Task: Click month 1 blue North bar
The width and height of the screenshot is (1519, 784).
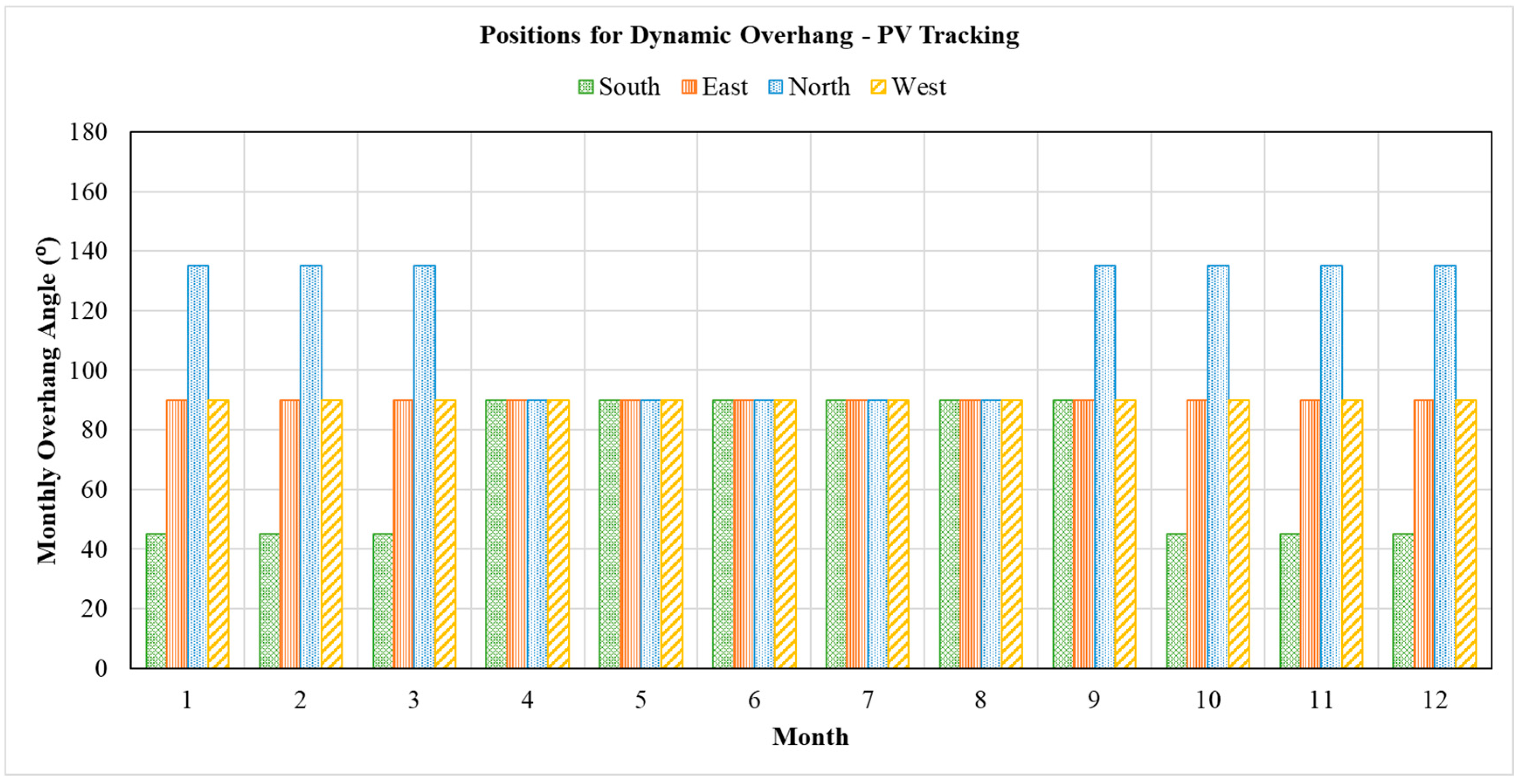Action: click(x=198, y=466)
